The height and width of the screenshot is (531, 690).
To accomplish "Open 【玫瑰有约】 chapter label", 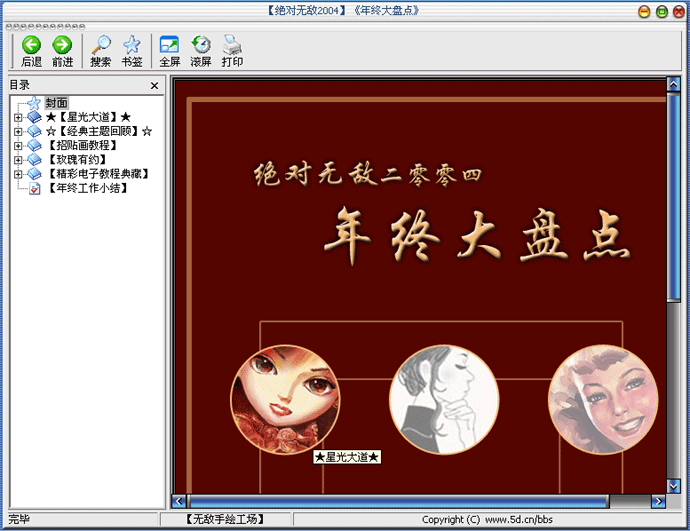I will tap(77, 159).
